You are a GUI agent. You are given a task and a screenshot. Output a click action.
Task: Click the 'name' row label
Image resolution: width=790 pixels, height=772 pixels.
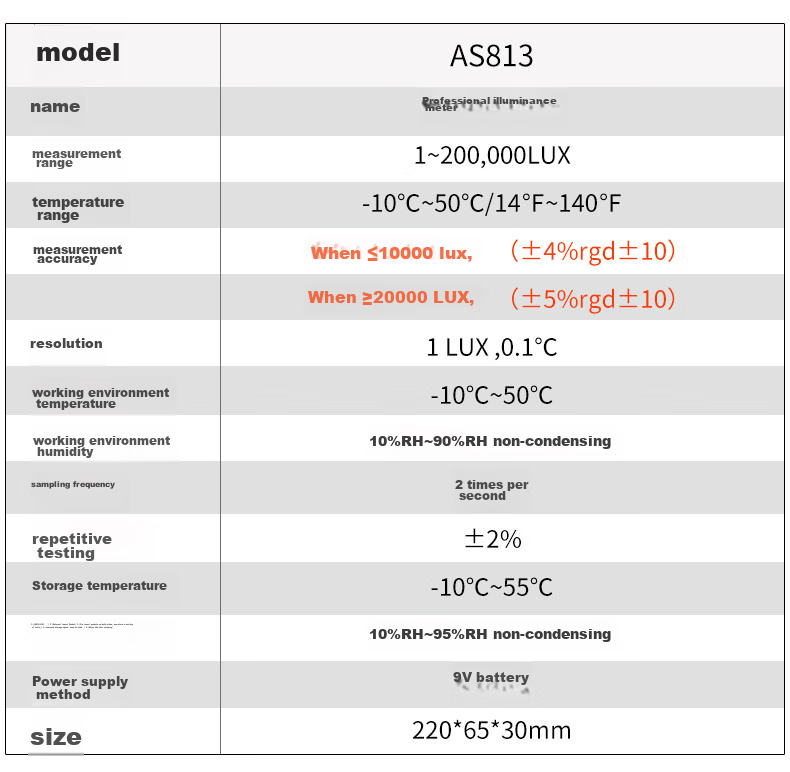click(x=55, y=107)
